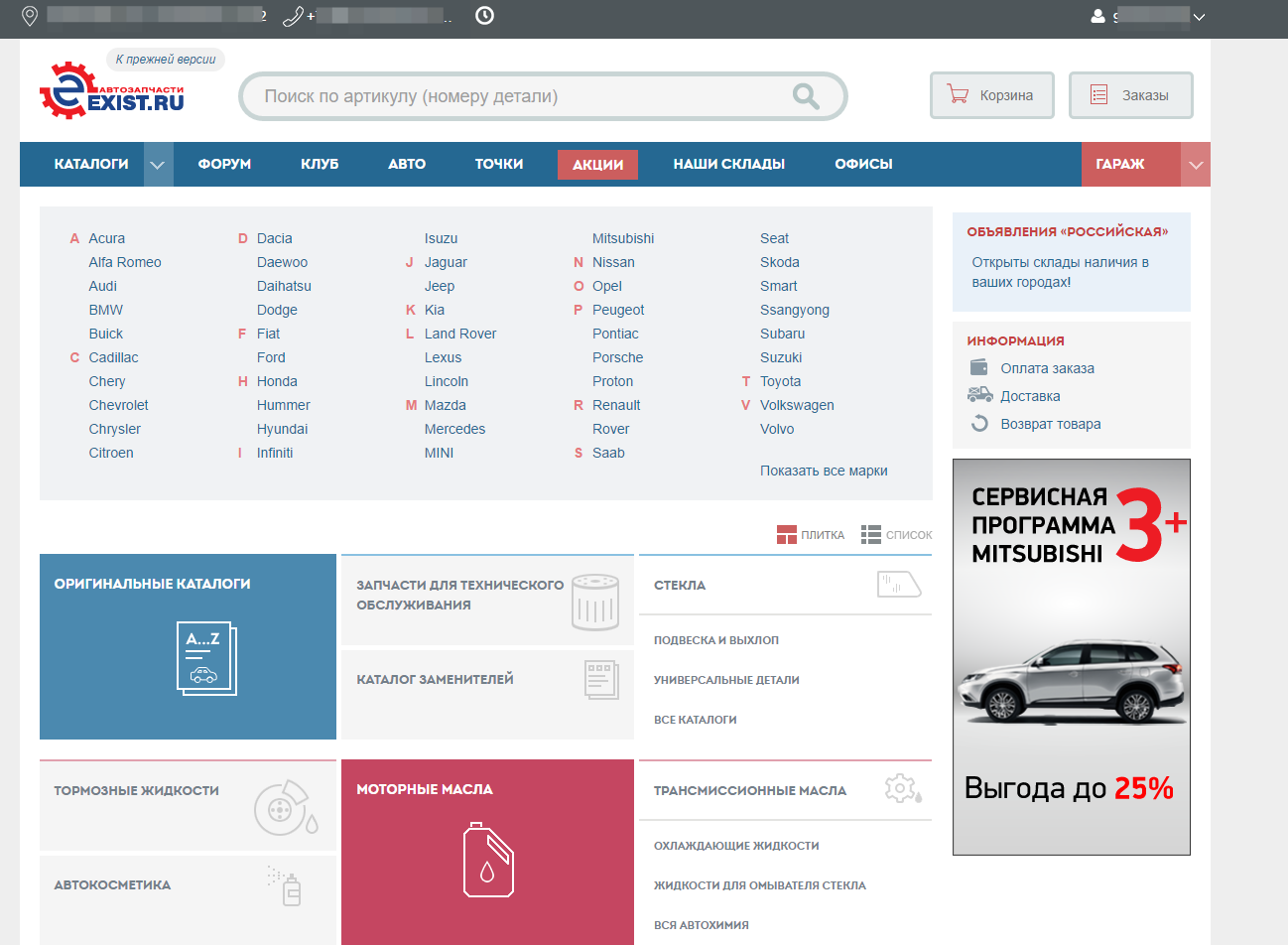Click 'Показать все марки' link
This screenshot has height=945, width=1288.
[824, 471]
